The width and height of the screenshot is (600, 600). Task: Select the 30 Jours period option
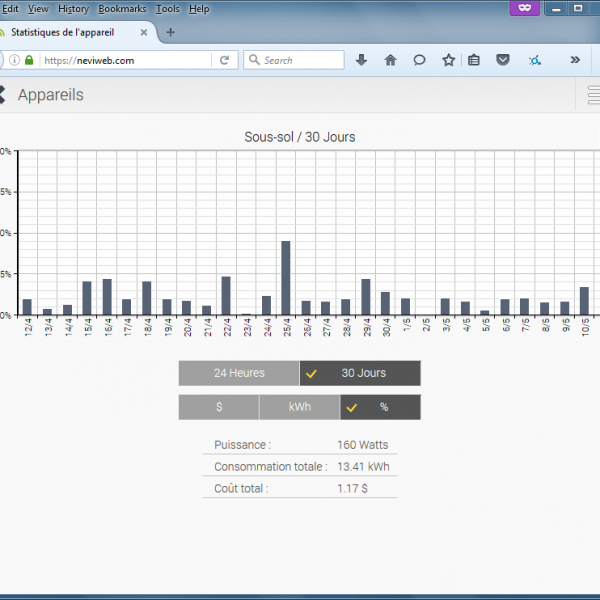coord(360,373)
